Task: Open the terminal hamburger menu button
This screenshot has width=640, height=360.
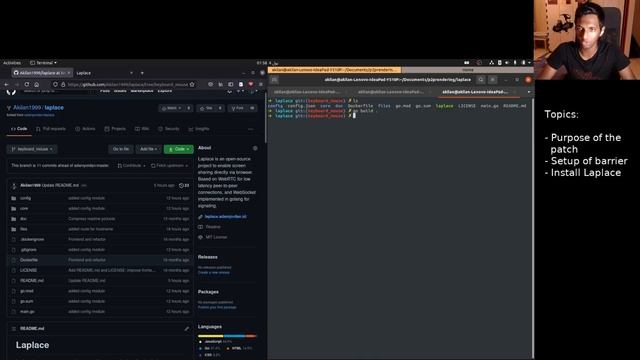Action: click(x=493, y=80)
